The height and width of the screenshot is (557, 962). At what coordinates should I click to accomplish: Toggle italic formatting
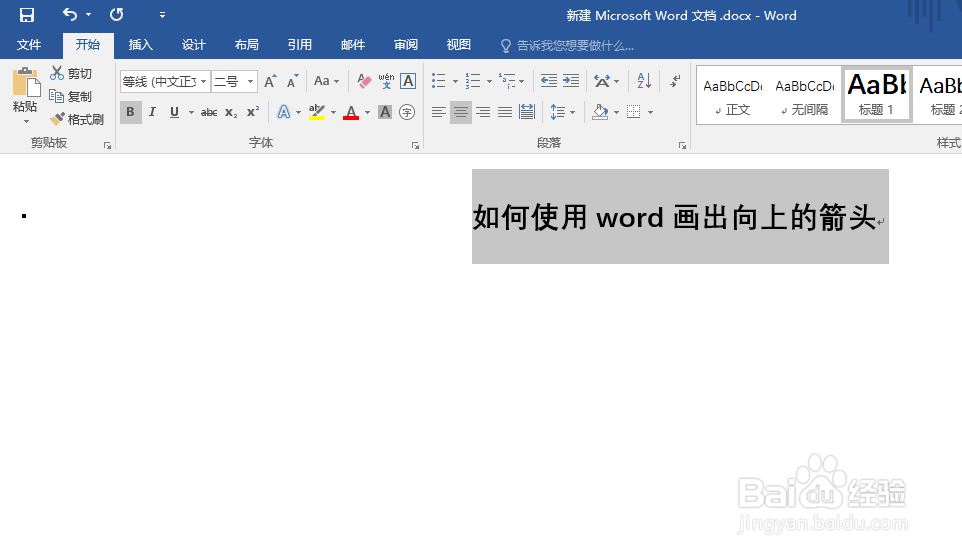click(152, 112)
